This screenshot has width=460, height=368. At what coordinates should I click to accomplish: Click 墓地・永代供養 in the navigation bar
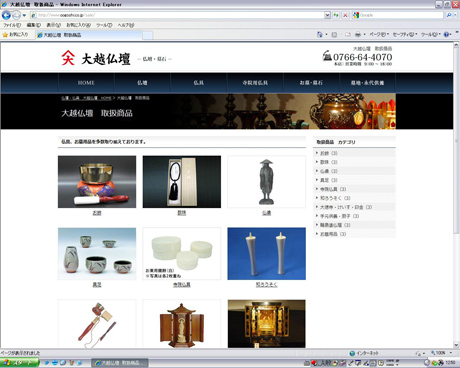click(367, 83)
